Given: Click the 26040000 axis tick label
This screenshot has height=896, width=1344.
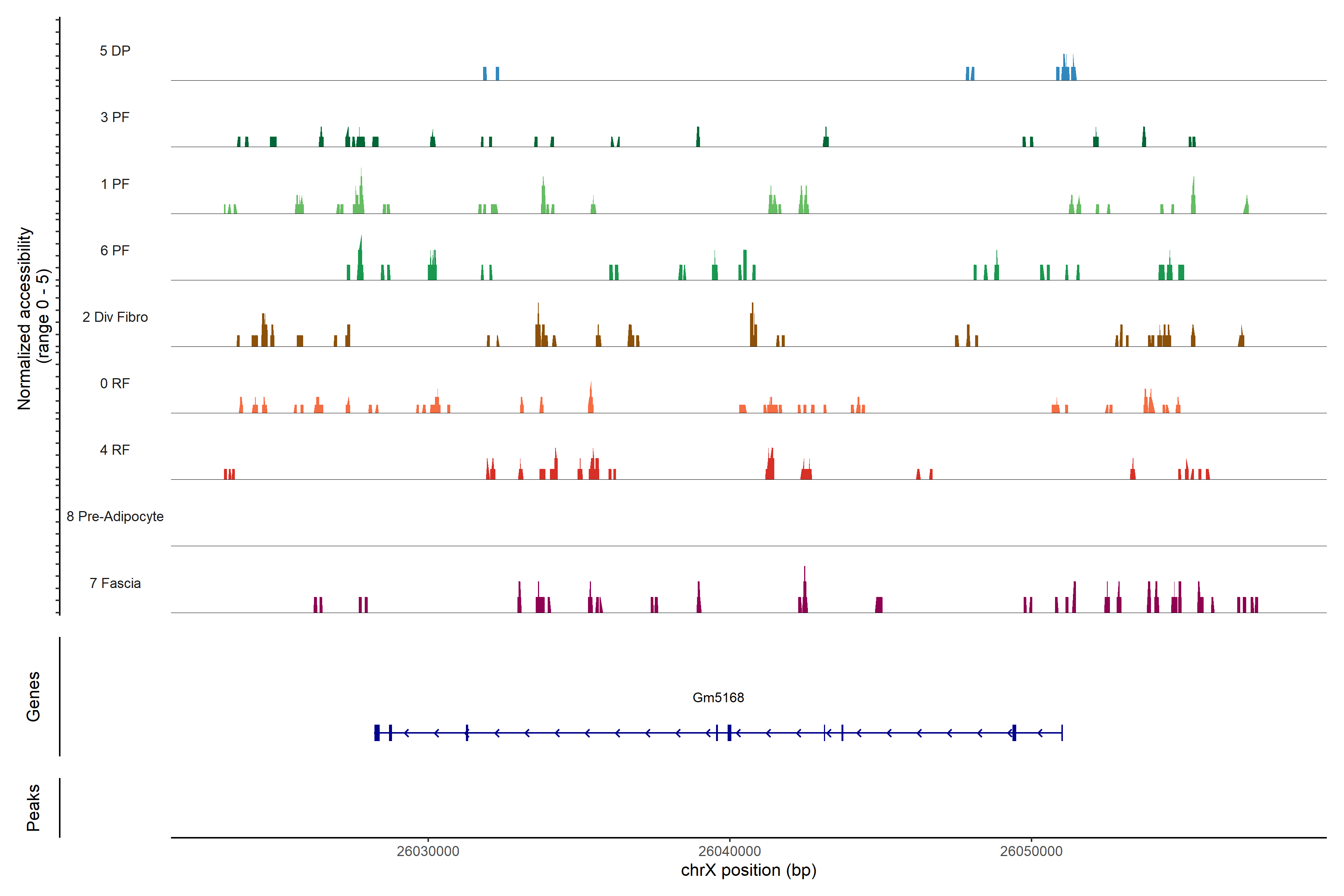Looking at the screenshot, I should tap(730, 851).
